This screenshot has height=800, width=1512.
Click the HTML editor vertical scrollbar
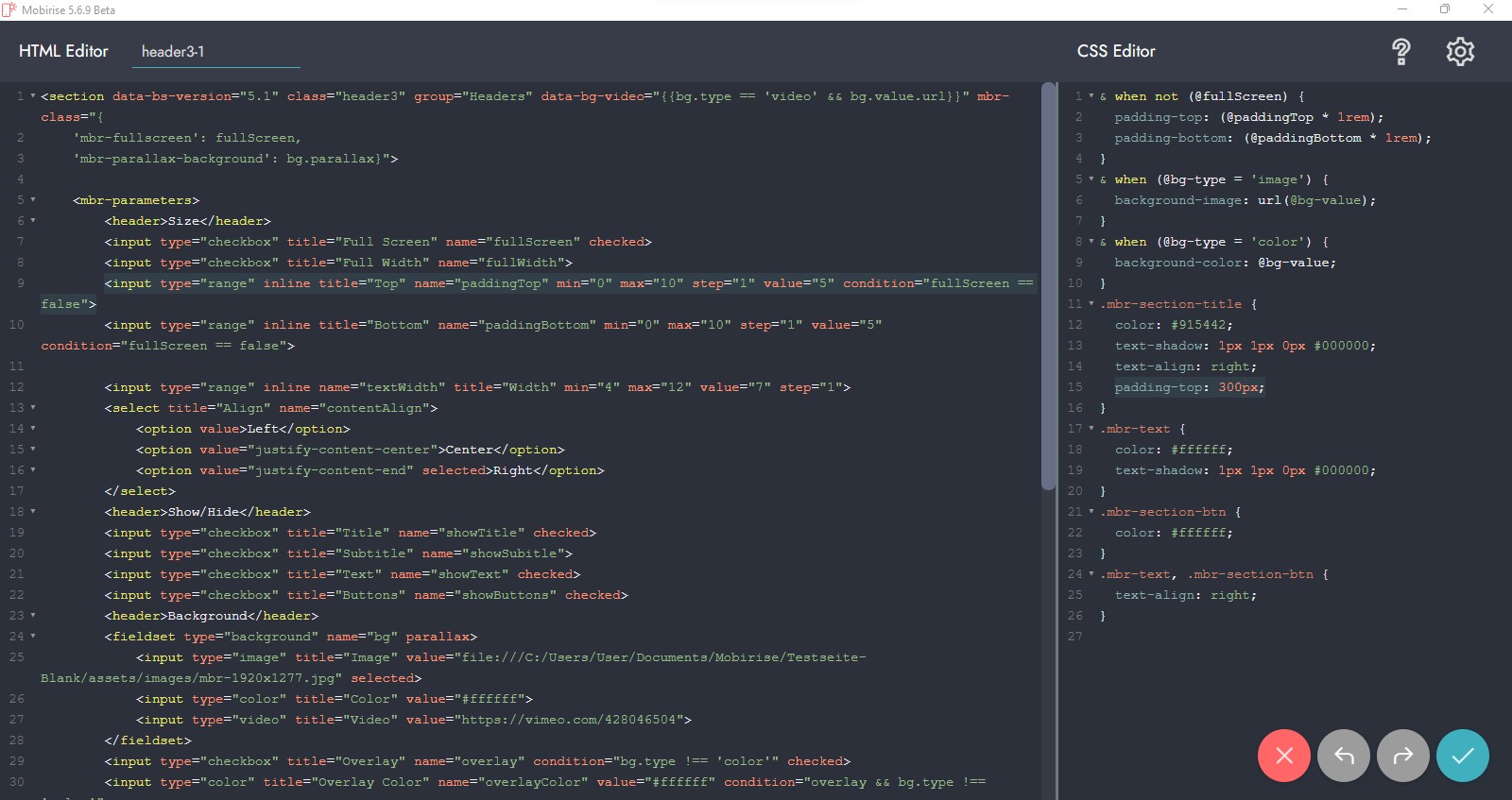pos(1047,283)
